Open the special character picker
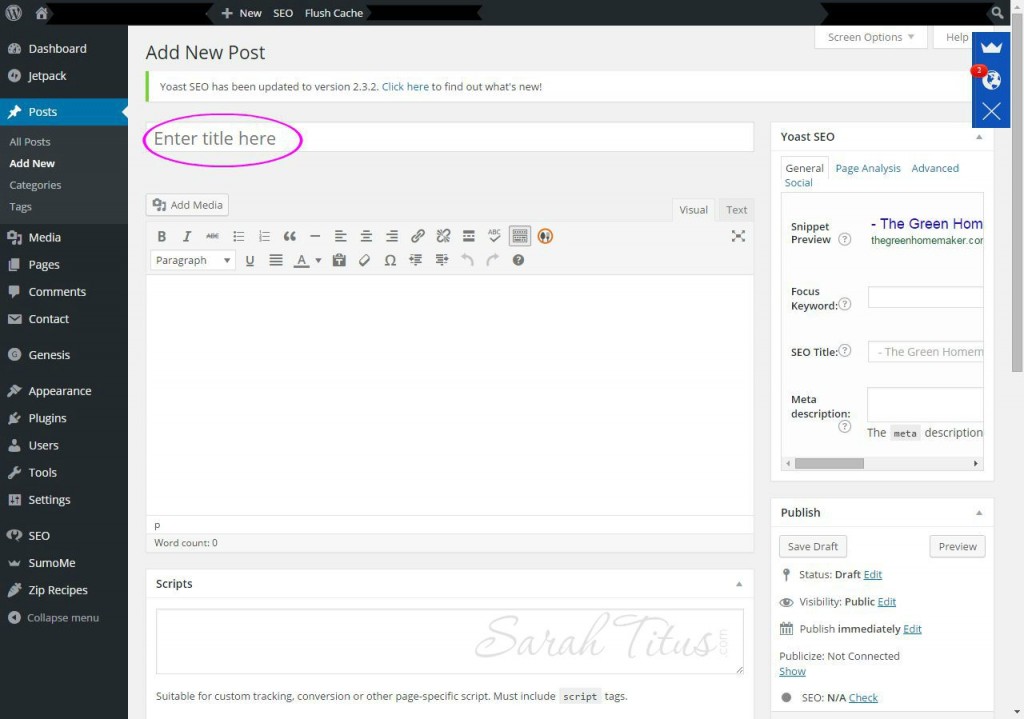Viewport: 1024px width, 719px height. point(391,260)
